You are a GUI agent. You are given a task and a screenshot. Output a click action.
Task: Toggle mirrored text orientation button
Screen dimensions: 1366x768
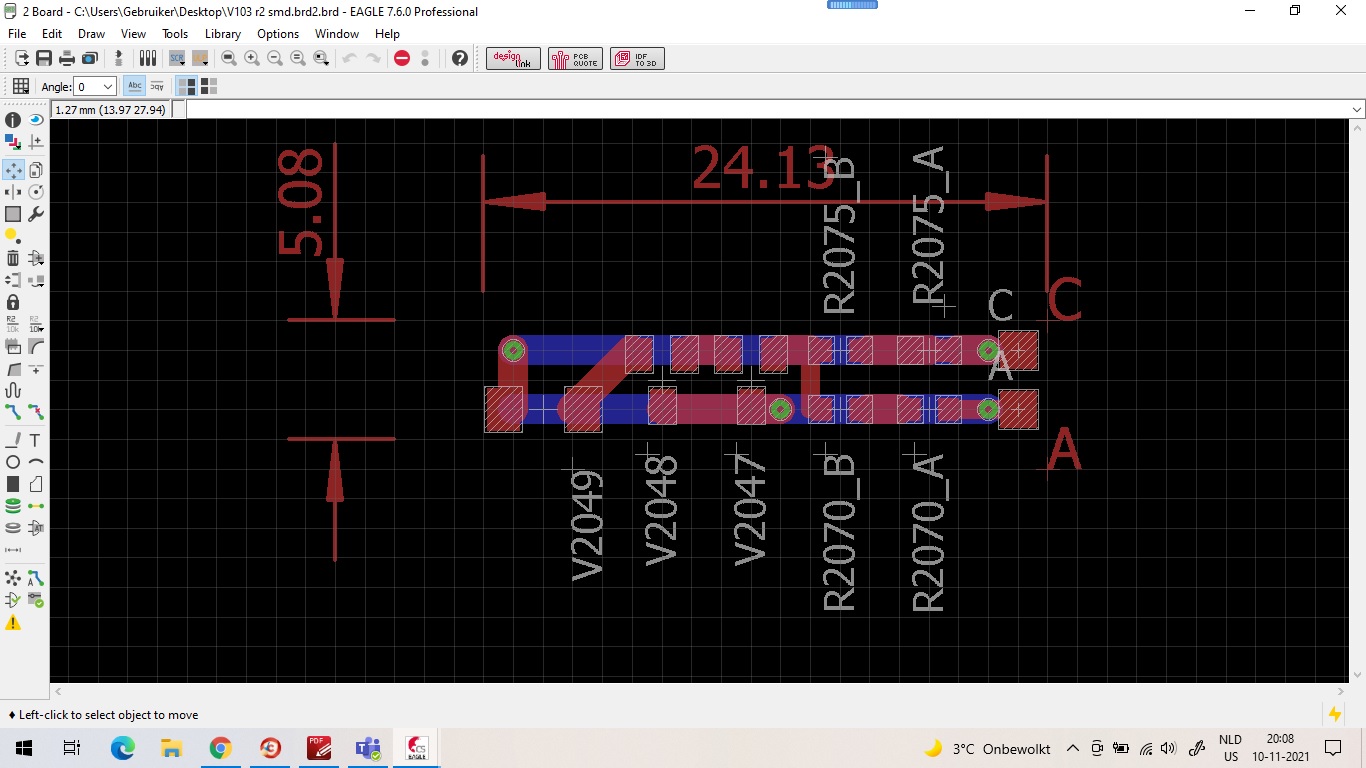[x=157, y=86]
